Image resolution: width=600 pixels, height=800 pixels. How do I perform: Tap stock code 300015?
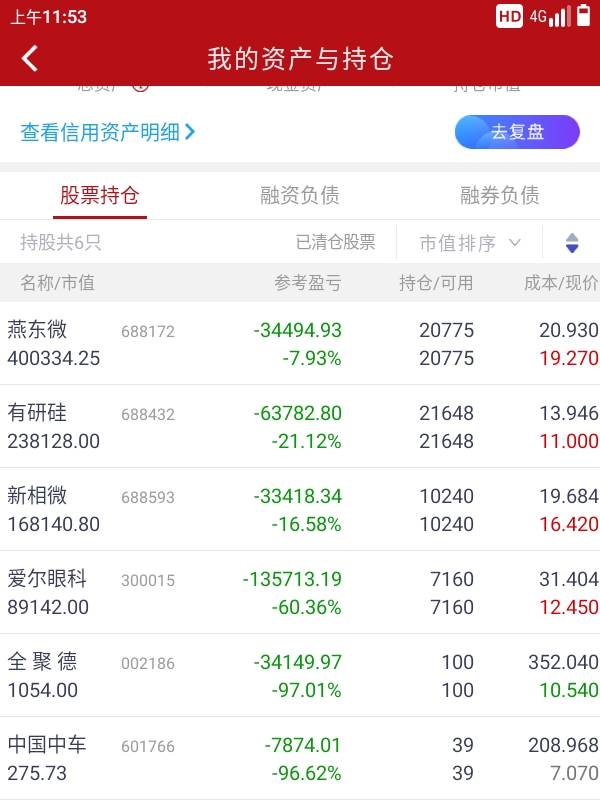click(148, 581)
